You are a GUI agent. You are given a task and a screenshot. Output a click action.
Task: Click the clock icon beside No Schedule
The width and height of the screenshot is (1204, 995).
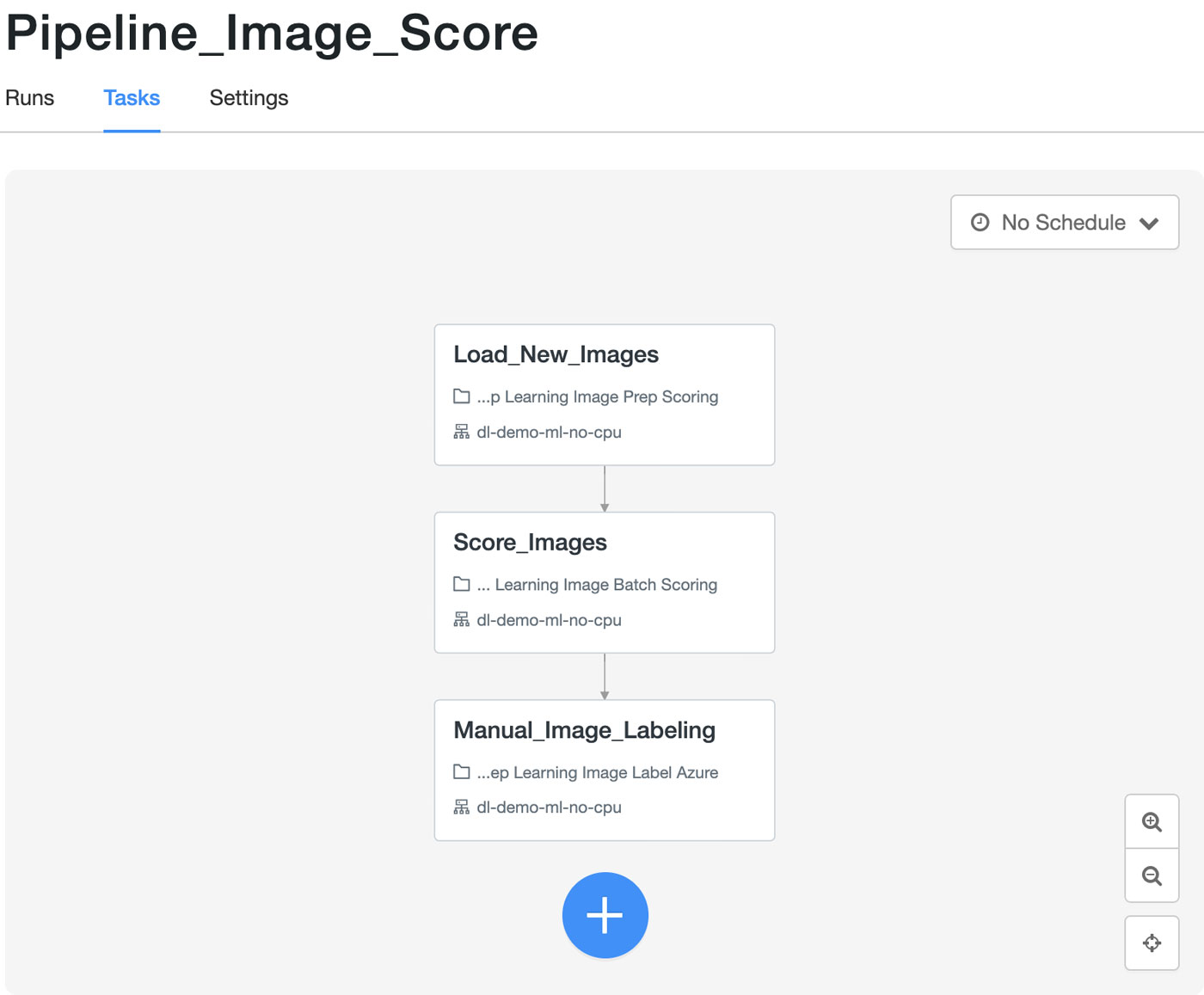tap(980, 223)
